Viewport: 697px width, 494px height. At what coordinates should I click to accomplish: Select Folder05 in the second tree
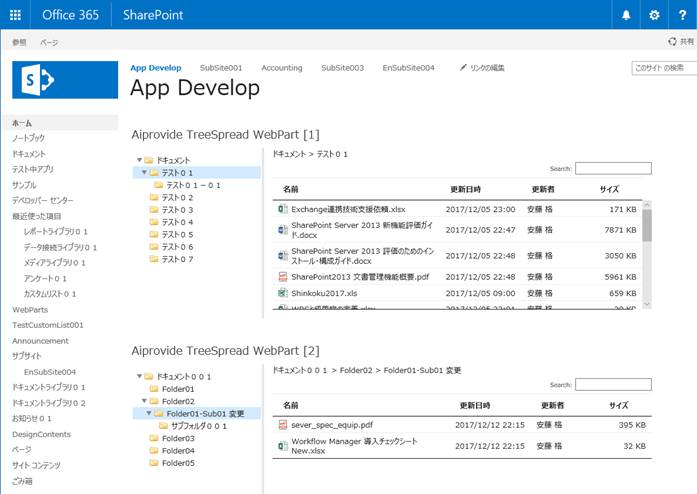click(178, 463)
